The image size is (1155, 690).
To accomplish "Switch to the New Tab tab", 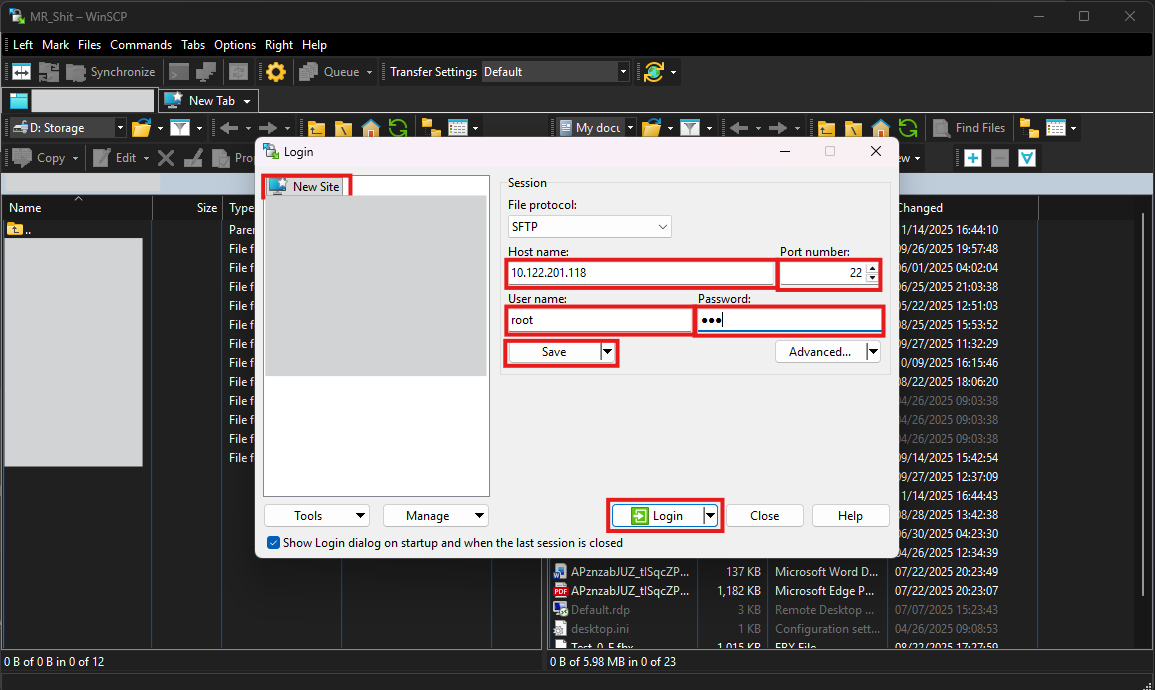I will pyautogui.click(x=208, y=101).
